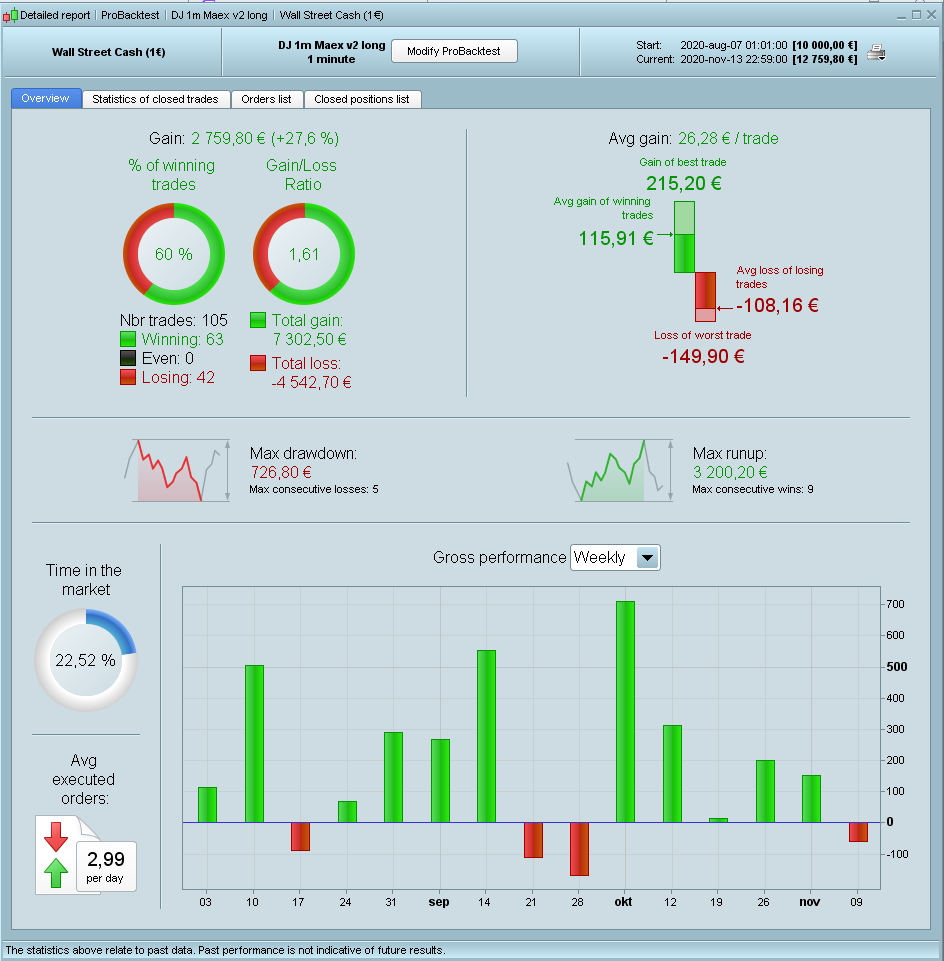944x961 pixels.
Task: Click the printer icon in header
Action: point(876,53)
